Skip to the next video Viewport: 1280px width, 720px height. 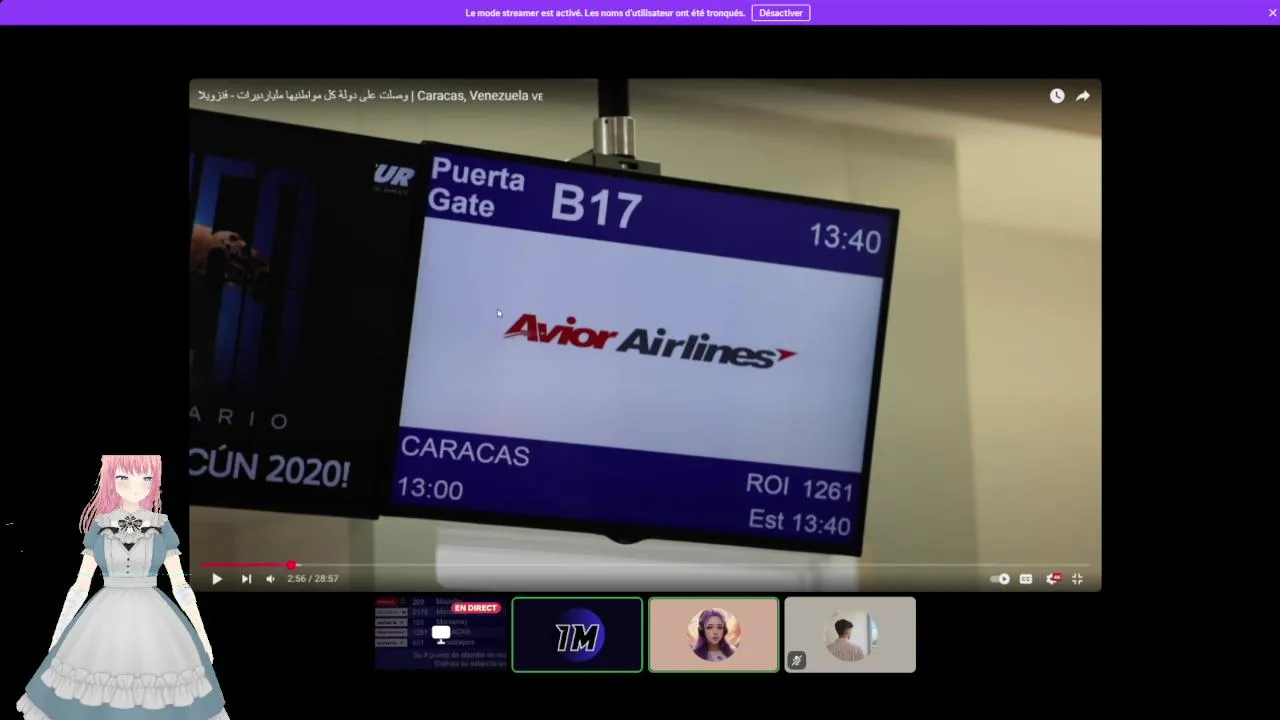(x=246, y=578)
